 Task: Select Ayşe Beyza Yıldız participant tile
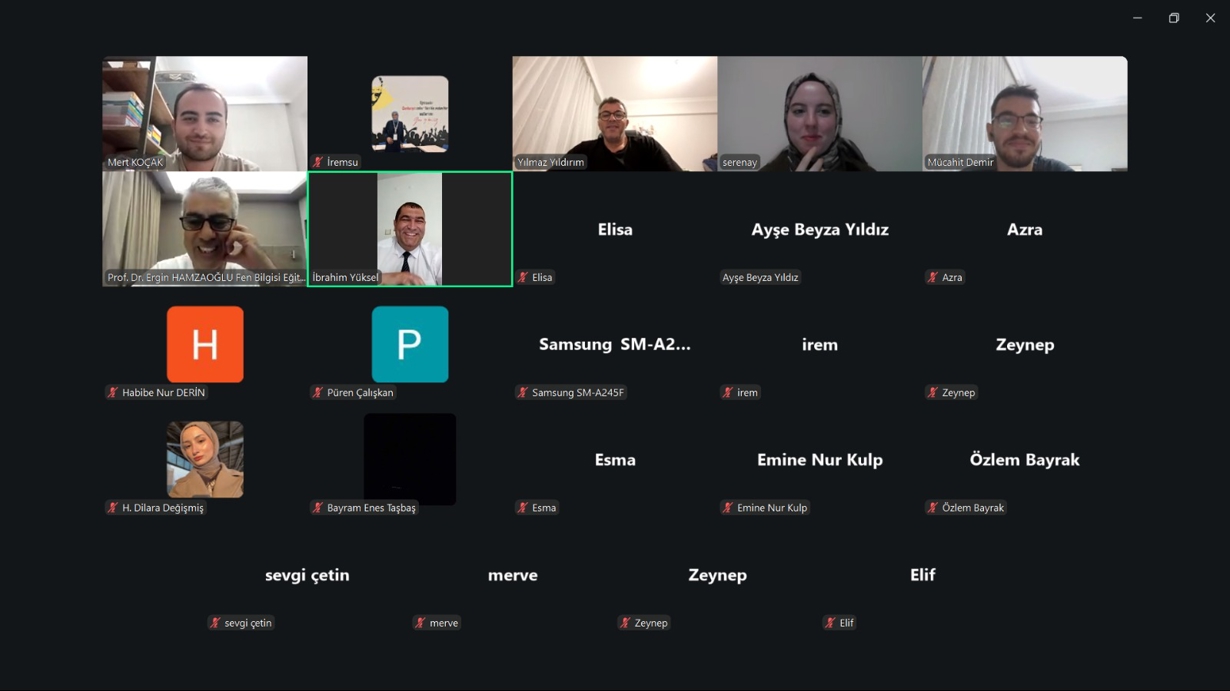tap(820, 229)
